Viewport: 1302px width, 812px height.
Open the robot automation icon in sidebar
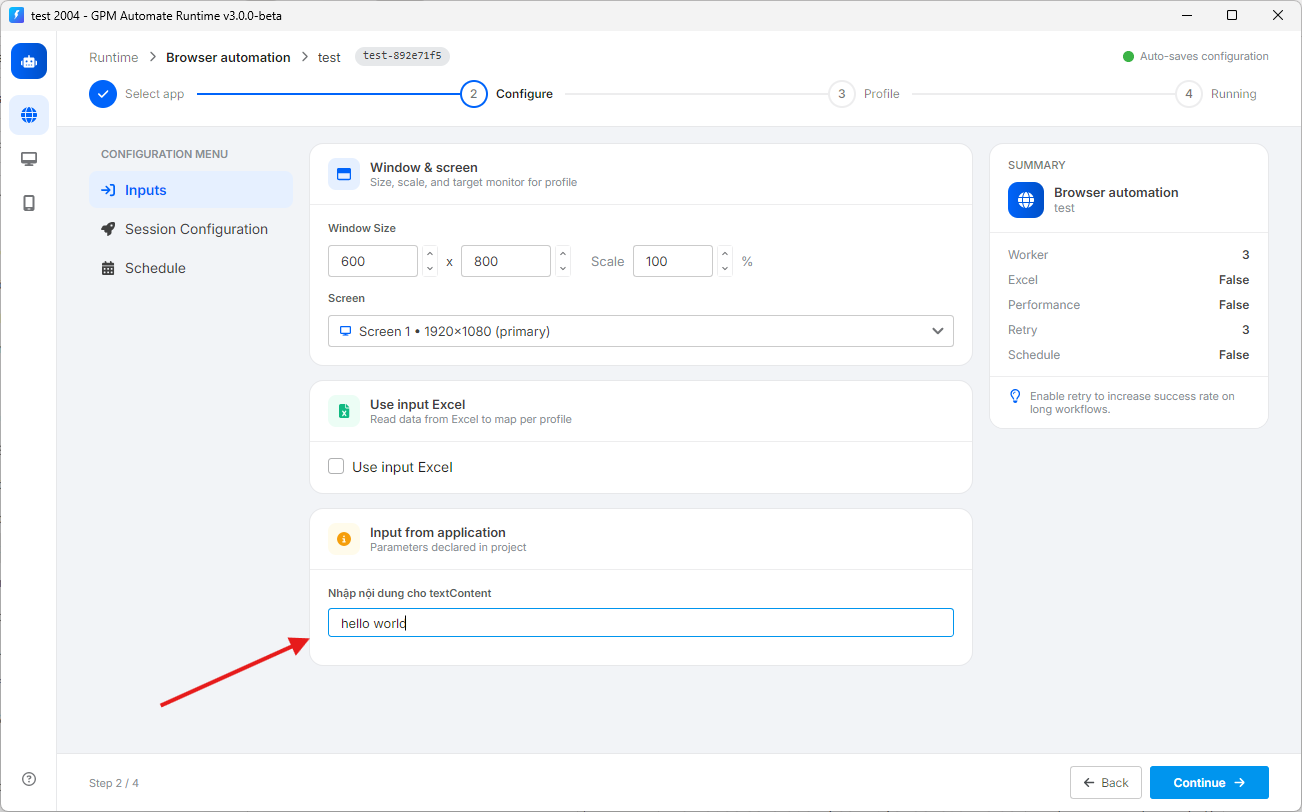[29, 61]
